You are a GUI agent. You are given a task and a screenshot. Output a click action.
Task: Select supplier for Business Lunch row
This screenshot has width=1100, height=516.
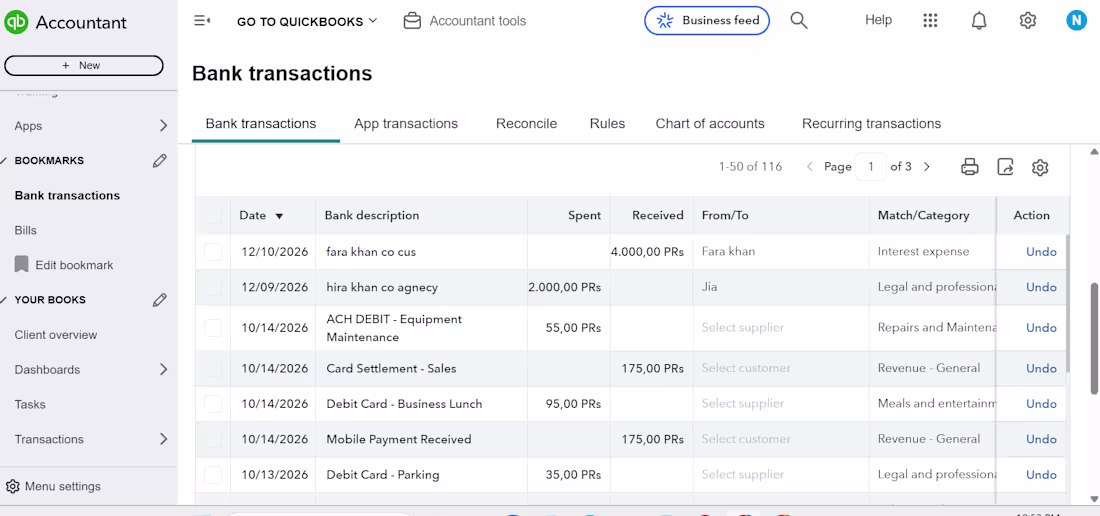pos(781,403)
